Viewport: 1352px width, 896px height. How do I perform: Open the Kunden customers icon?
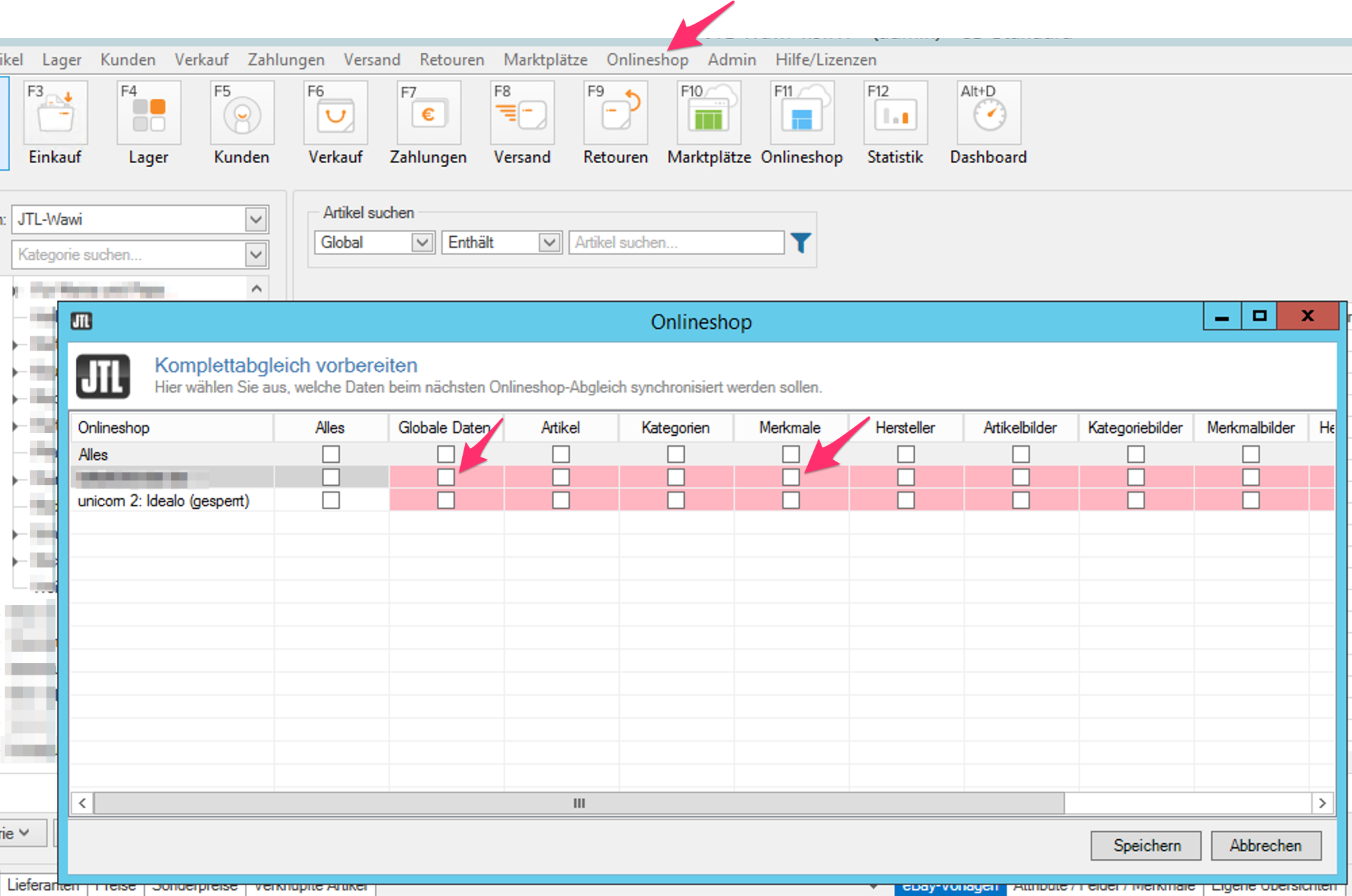point(242,113)
